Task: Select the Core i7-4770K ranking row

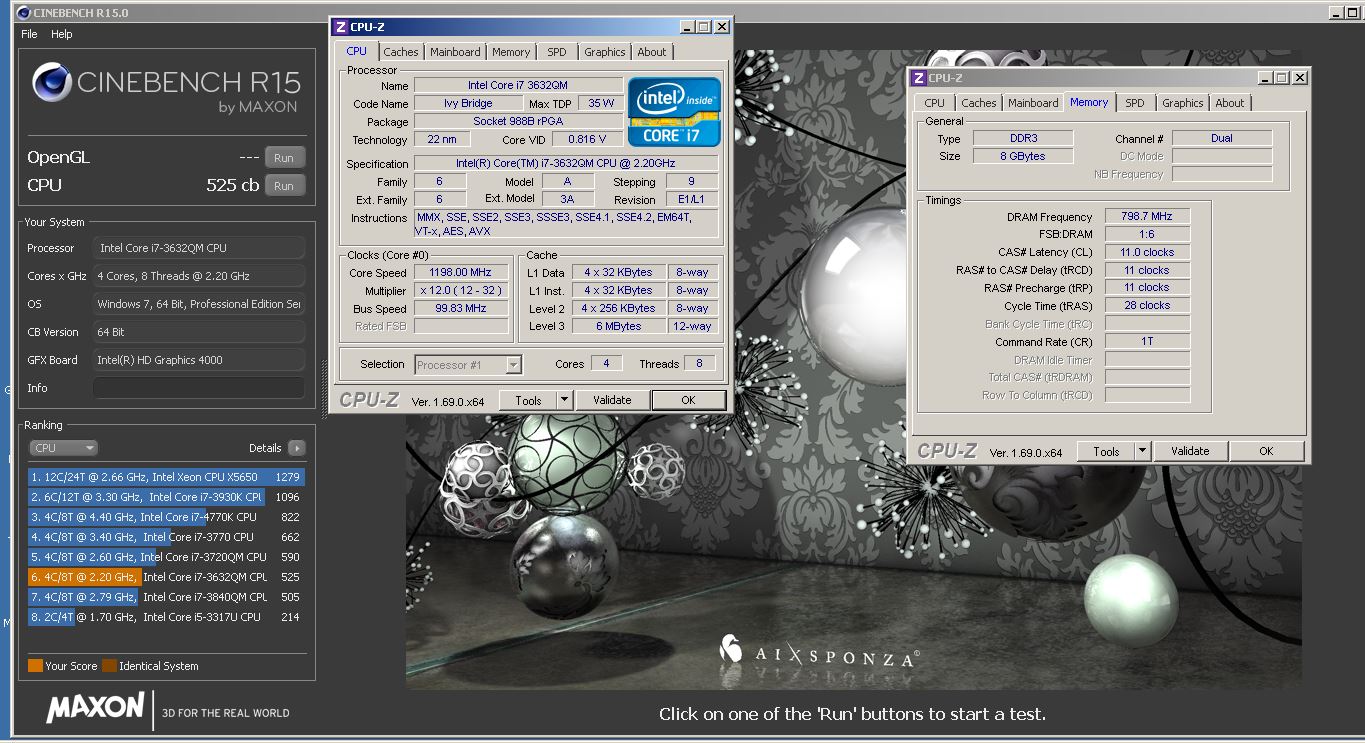Action: tap(166, 517)
